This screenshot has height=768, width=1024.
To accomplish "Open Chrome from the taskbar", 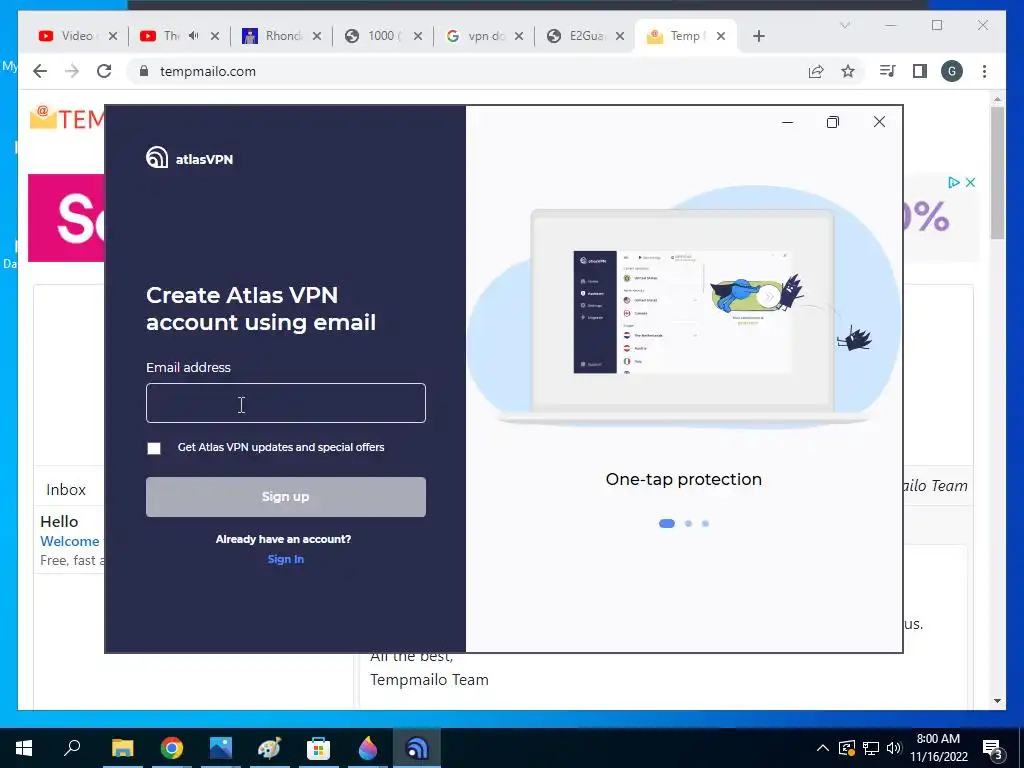I will pyautogui.click(x=172, y=748).
